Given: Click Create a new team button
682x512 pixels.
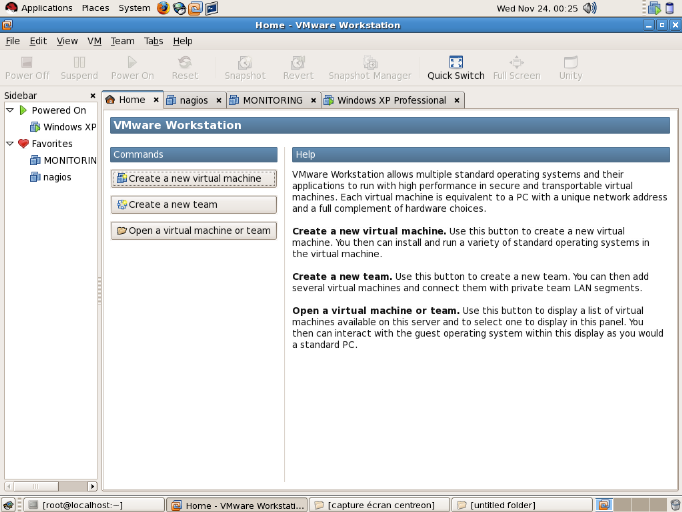Looking at the screenshot, I should [194, 204].
